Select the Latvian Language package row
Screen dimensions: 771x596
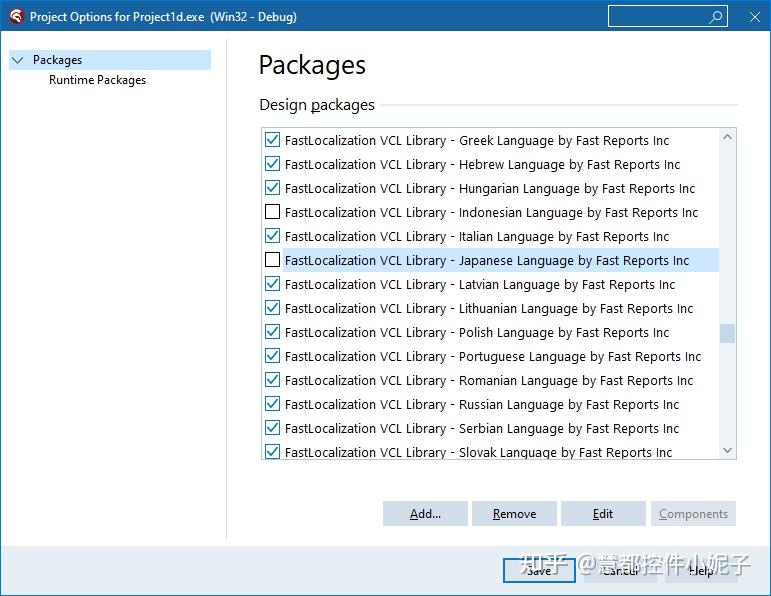[479, 284]
